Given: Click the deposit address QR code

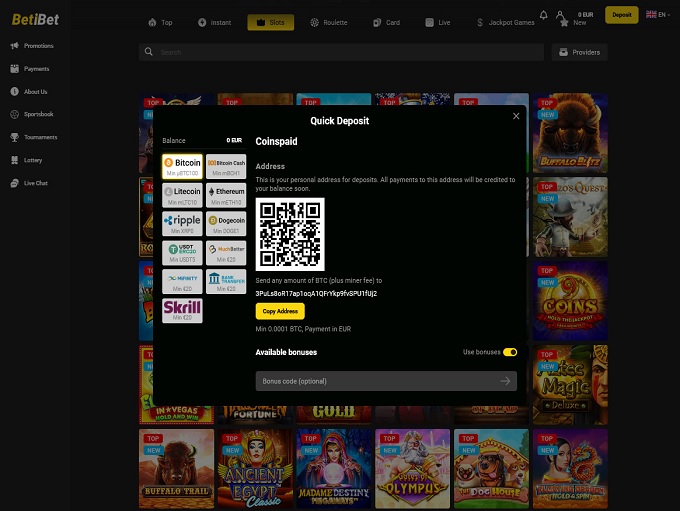Looking at the screenshot, I should pyautogui.click(x=290, y=234).
